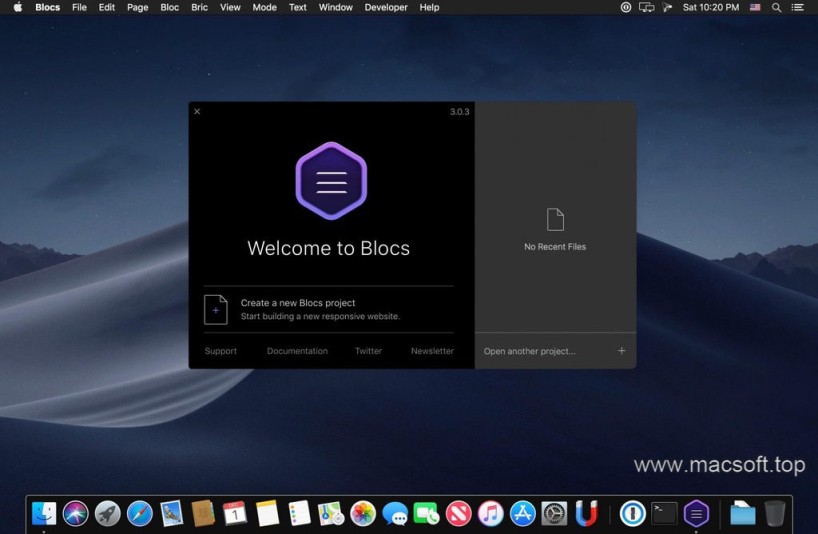Click the Newsletter link

pos(432,351)
